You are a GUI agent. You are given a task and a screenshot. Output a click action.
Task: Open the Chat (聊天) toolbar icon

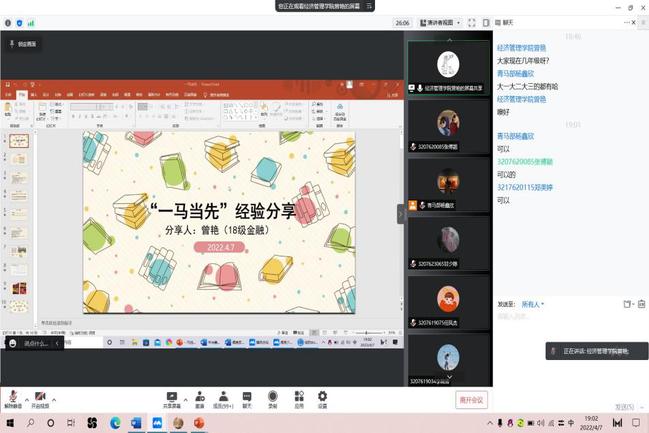point(247,399)
